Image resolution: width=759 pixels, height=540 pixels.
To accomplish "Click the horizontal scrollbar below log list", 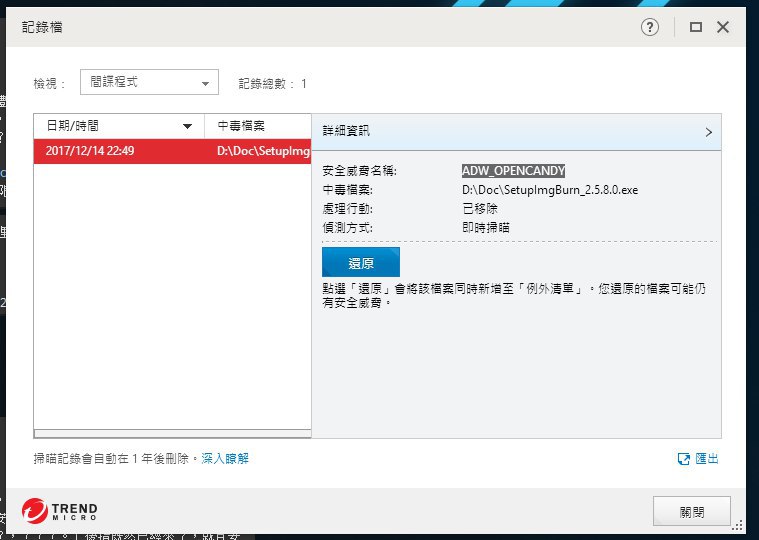I will point(172,434).
